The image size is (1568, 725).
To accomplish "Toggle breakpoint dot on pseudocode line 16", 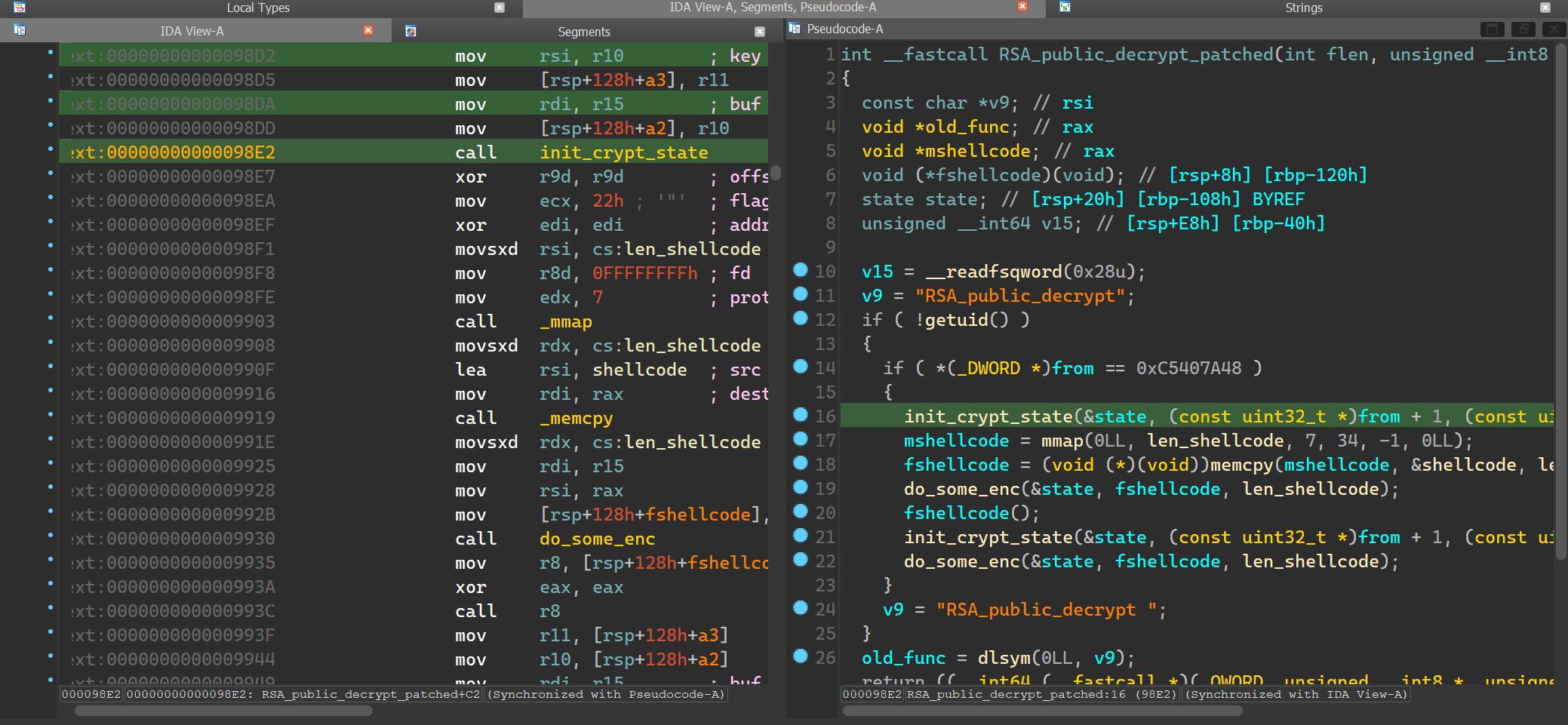I will [801, 415].
